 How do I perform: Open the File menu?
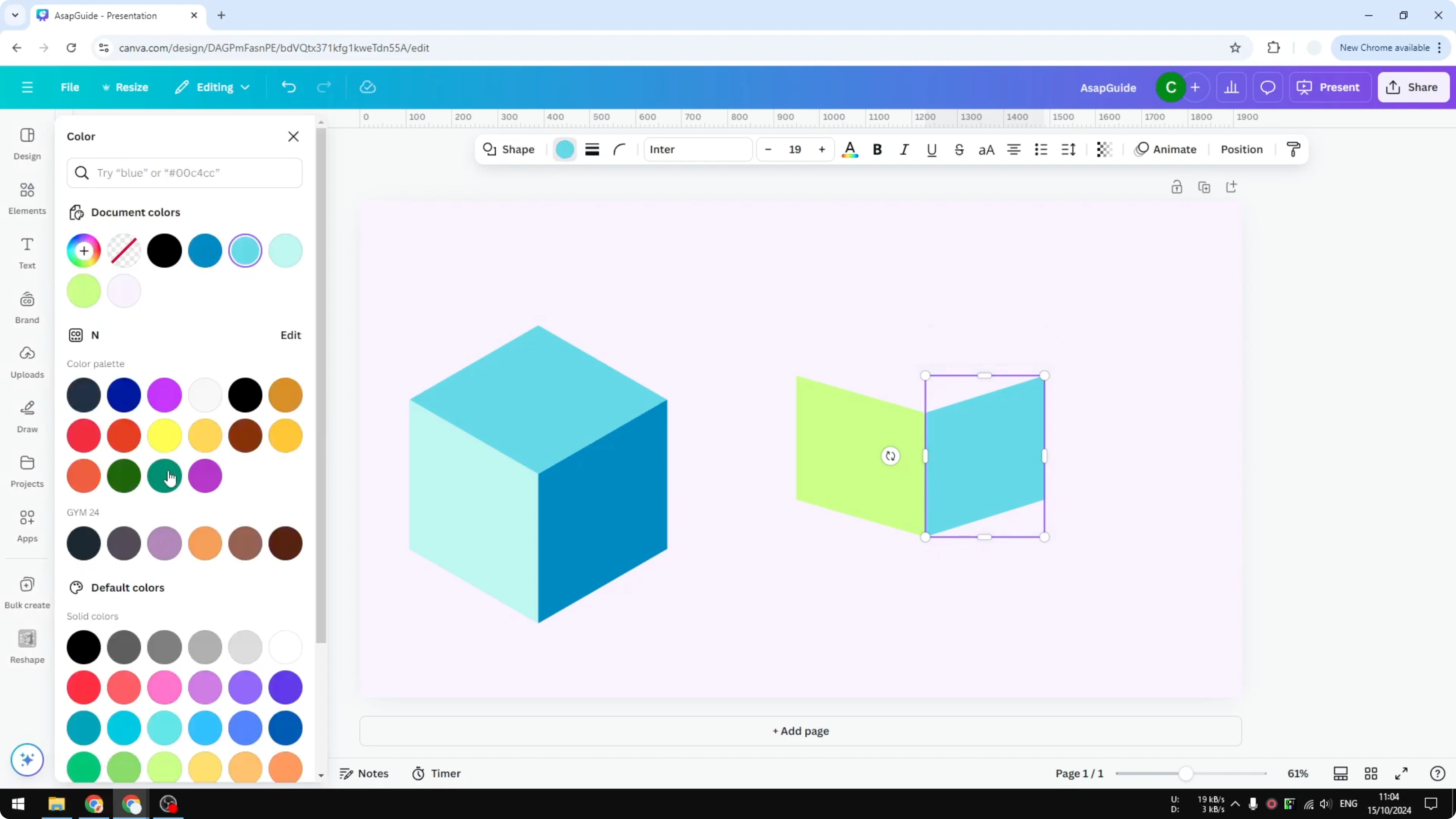(x=70, y=87)
